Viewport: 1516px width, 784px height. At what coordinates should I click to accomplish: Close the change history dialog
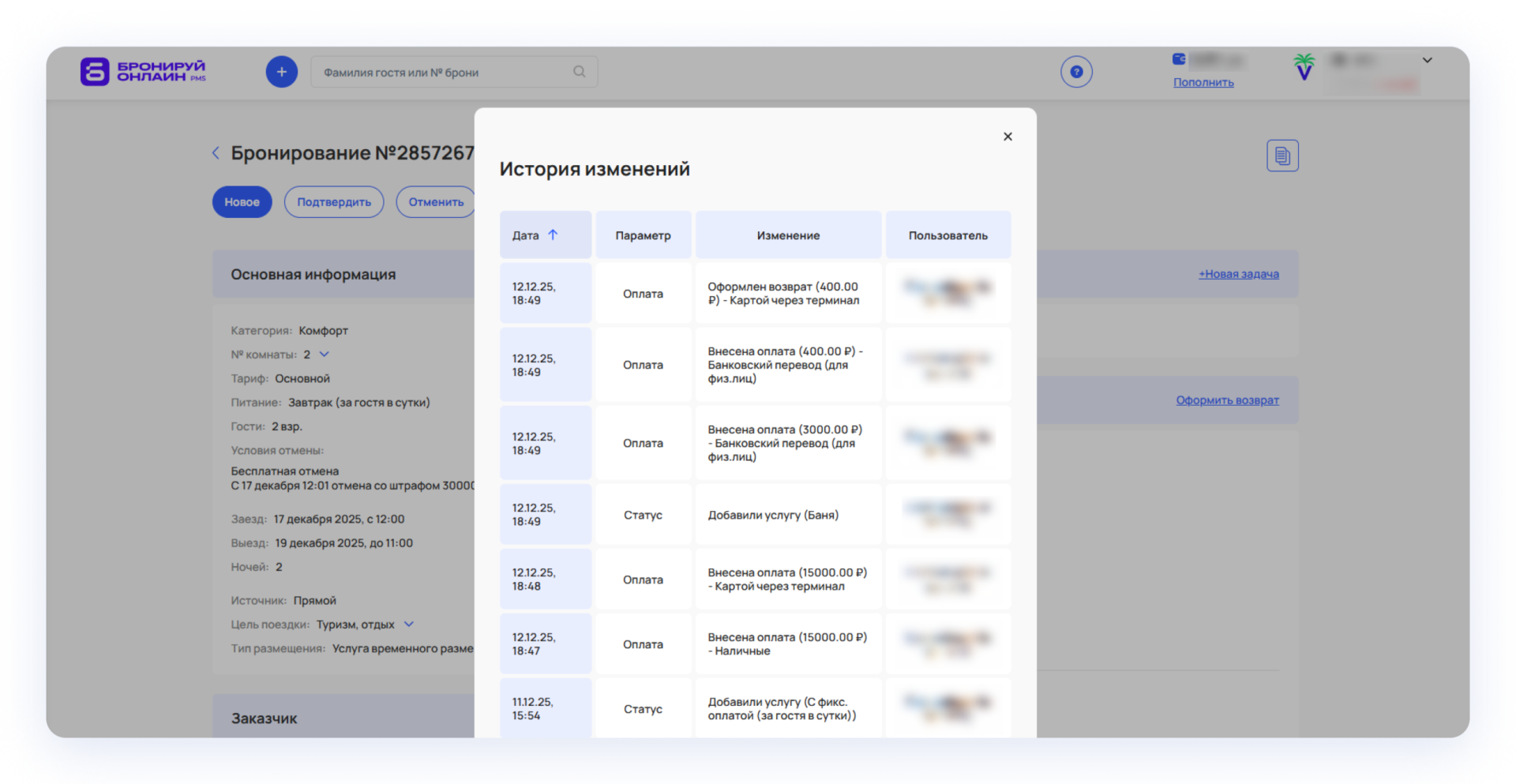click(1007, 137)
